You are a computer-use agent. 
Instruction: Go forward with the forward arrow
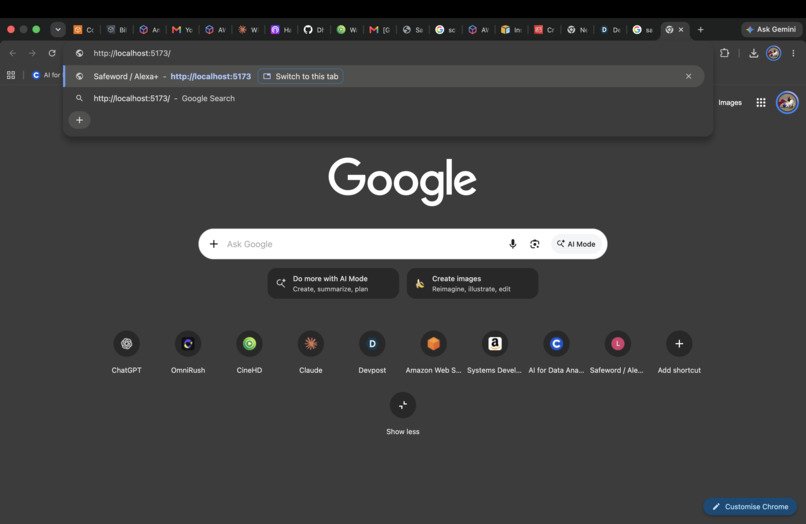pyautogui.click(x=32, y=53)
